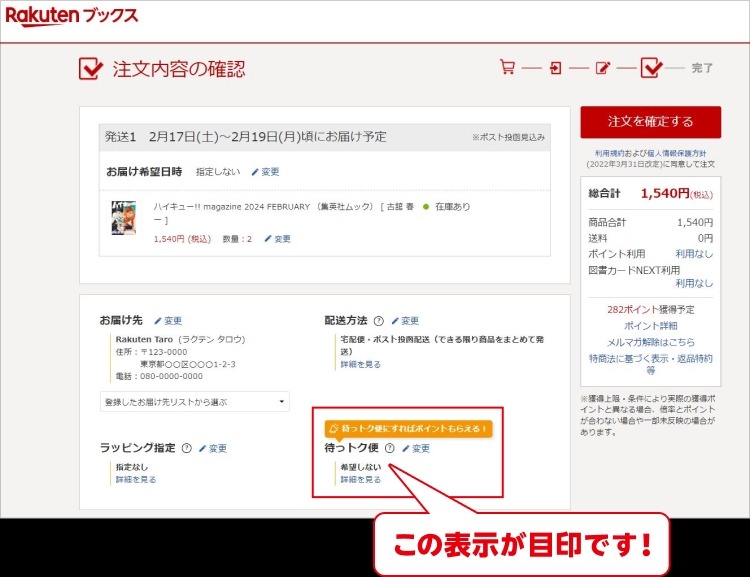The image size is (750, 577).
Task: Open the Haikyu magazine cover thumbnail
Action: pos(124,218)
